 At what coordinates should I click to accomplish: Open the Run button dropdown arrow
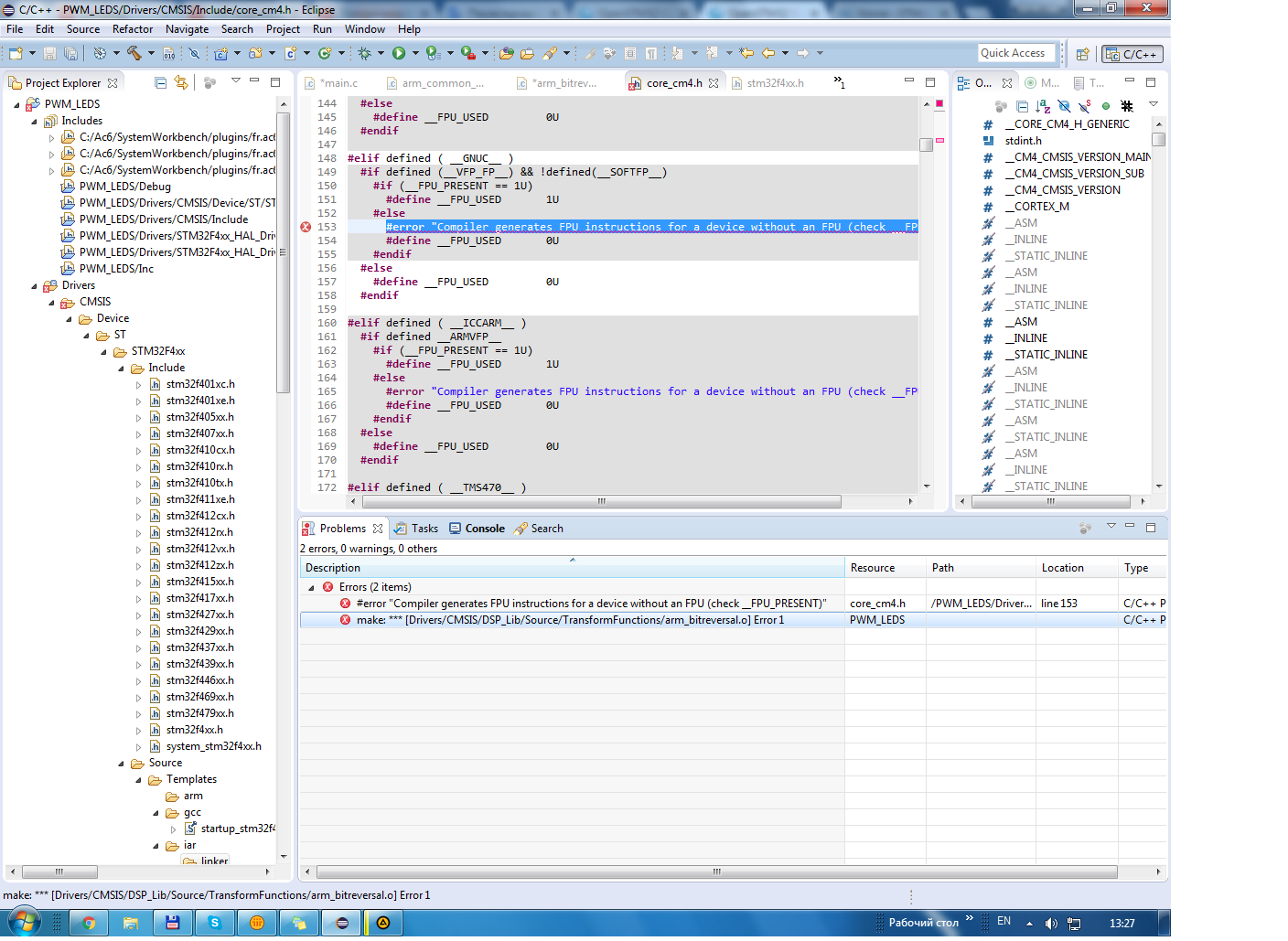click(x=414, y=54)
